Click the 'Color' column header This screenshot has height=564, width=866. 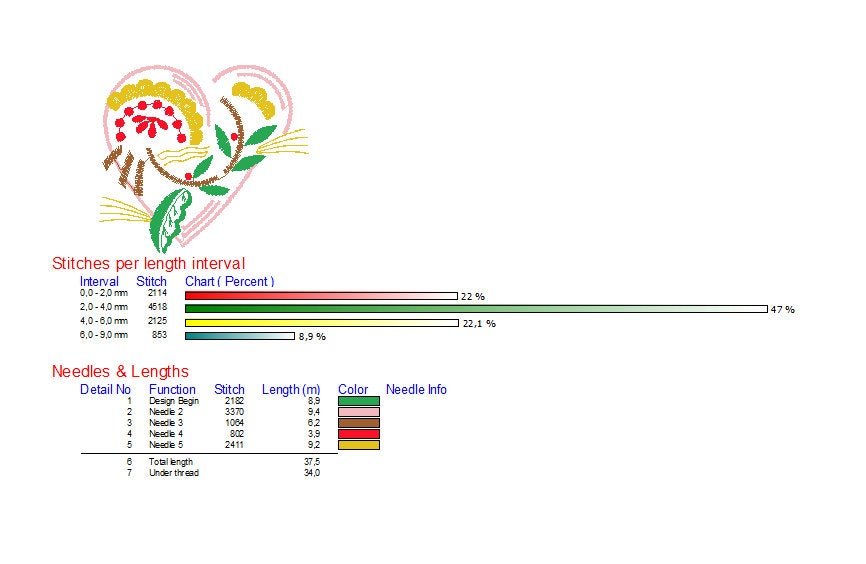(x=353, y=389)
